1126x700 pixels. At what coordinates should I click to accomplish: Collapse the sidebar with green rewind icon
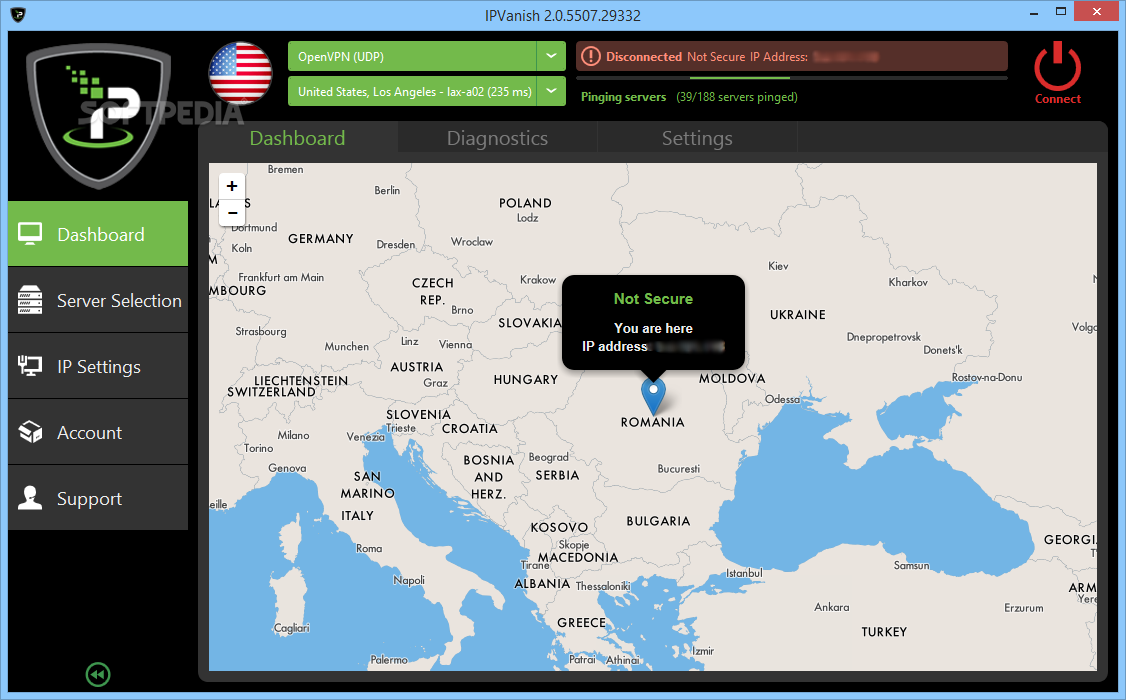[x=98, y=674]
